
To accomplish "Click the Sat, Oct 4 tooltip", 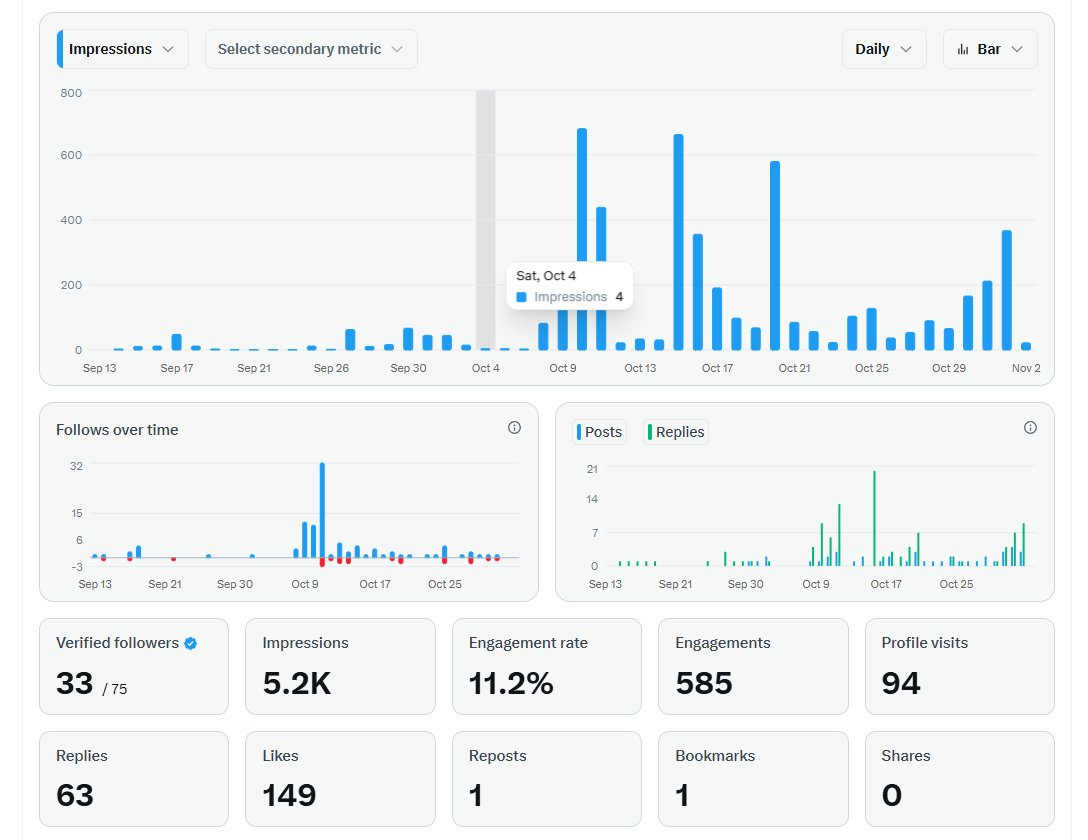I will (570, 286).
